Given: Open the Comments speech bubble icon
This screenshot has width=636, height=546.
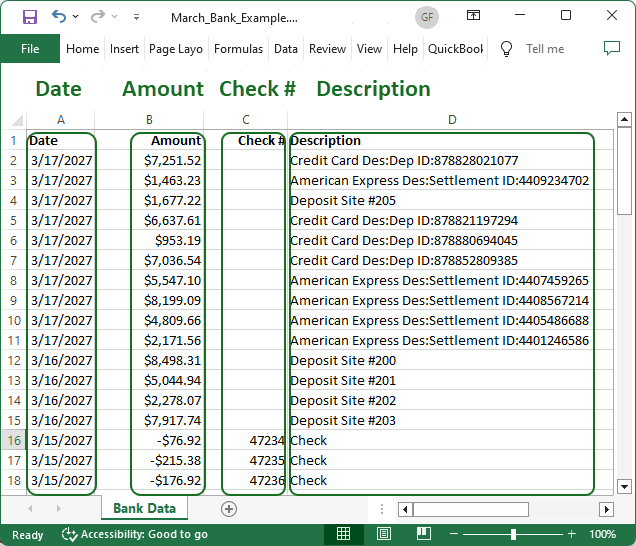Looking at the screenshot, I should [612, 49].
